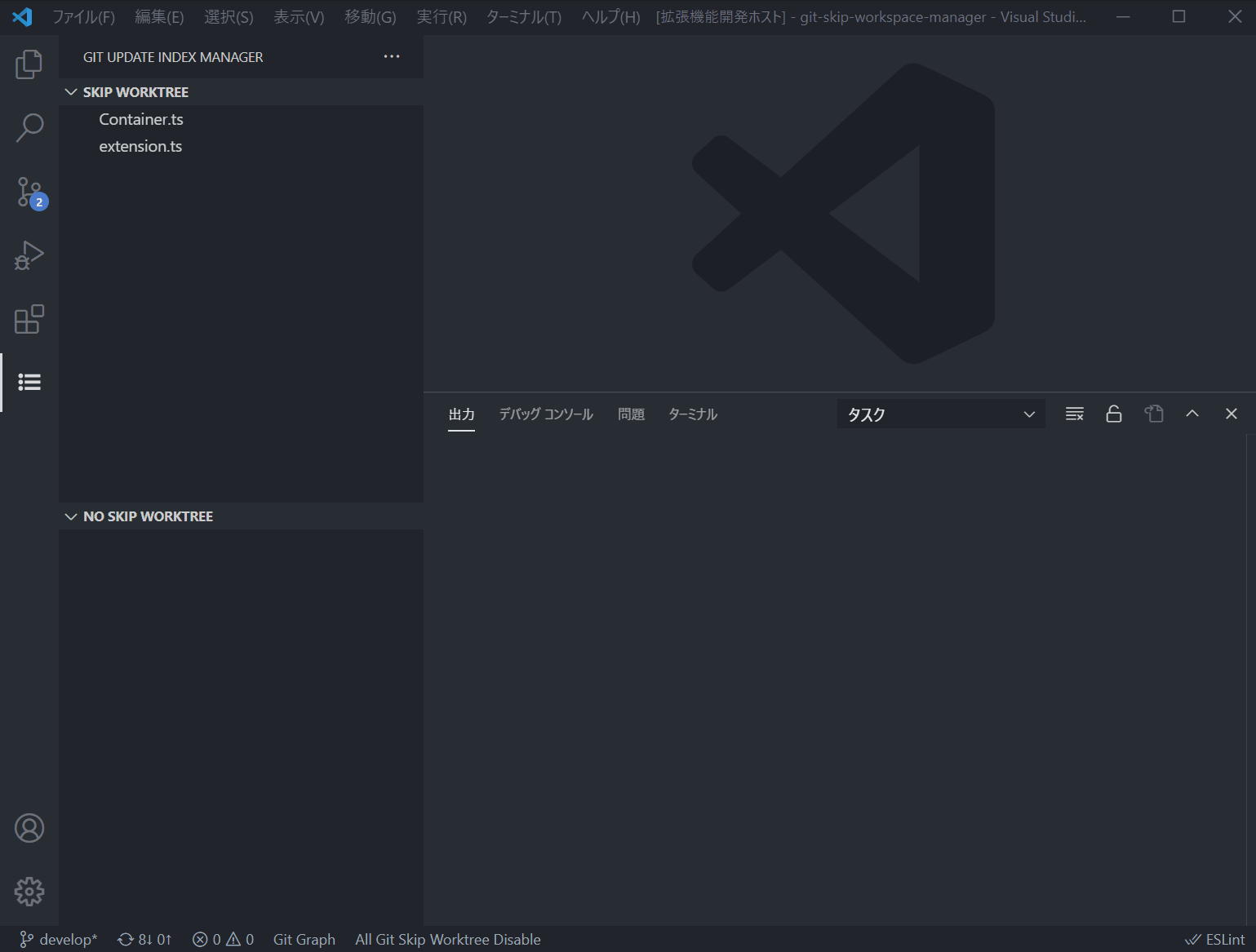Click the VS Code logo in title bar
Viewport: 1256px width, 952px height.
22,17
